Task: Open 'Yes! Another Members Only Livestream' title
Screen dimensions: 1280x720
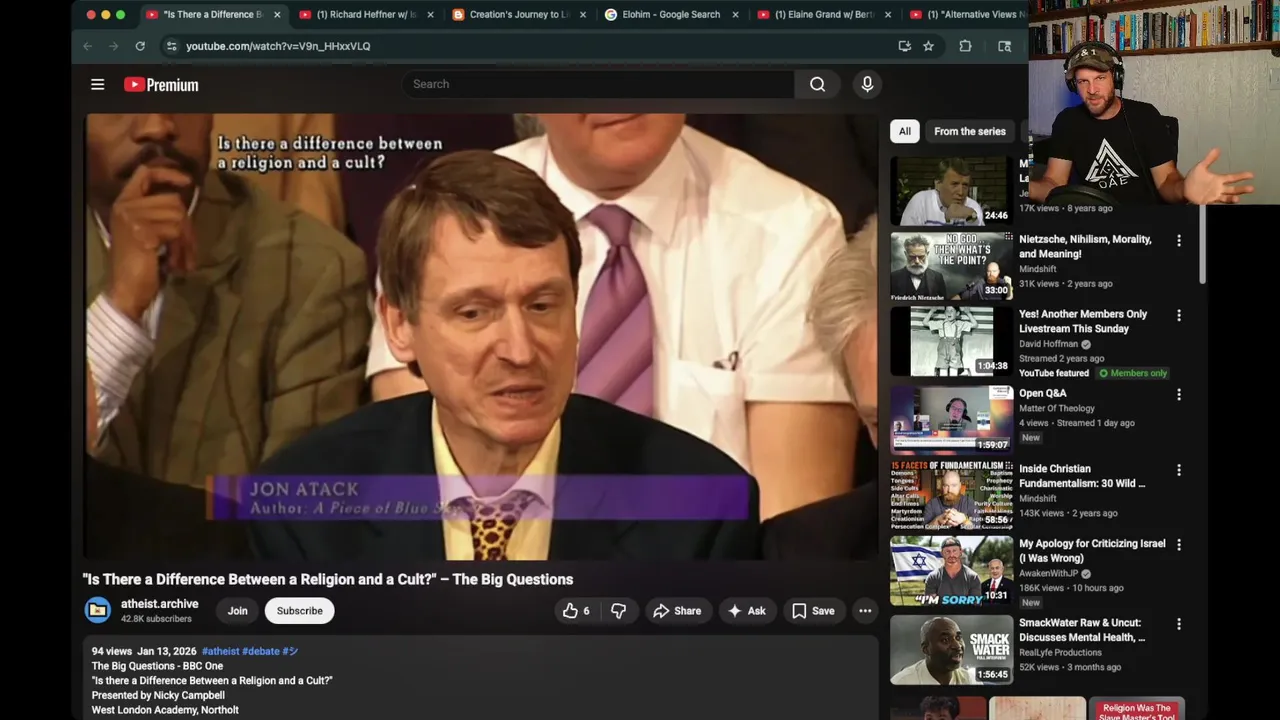Action: pyautogui.click(x=1083, y=321)
